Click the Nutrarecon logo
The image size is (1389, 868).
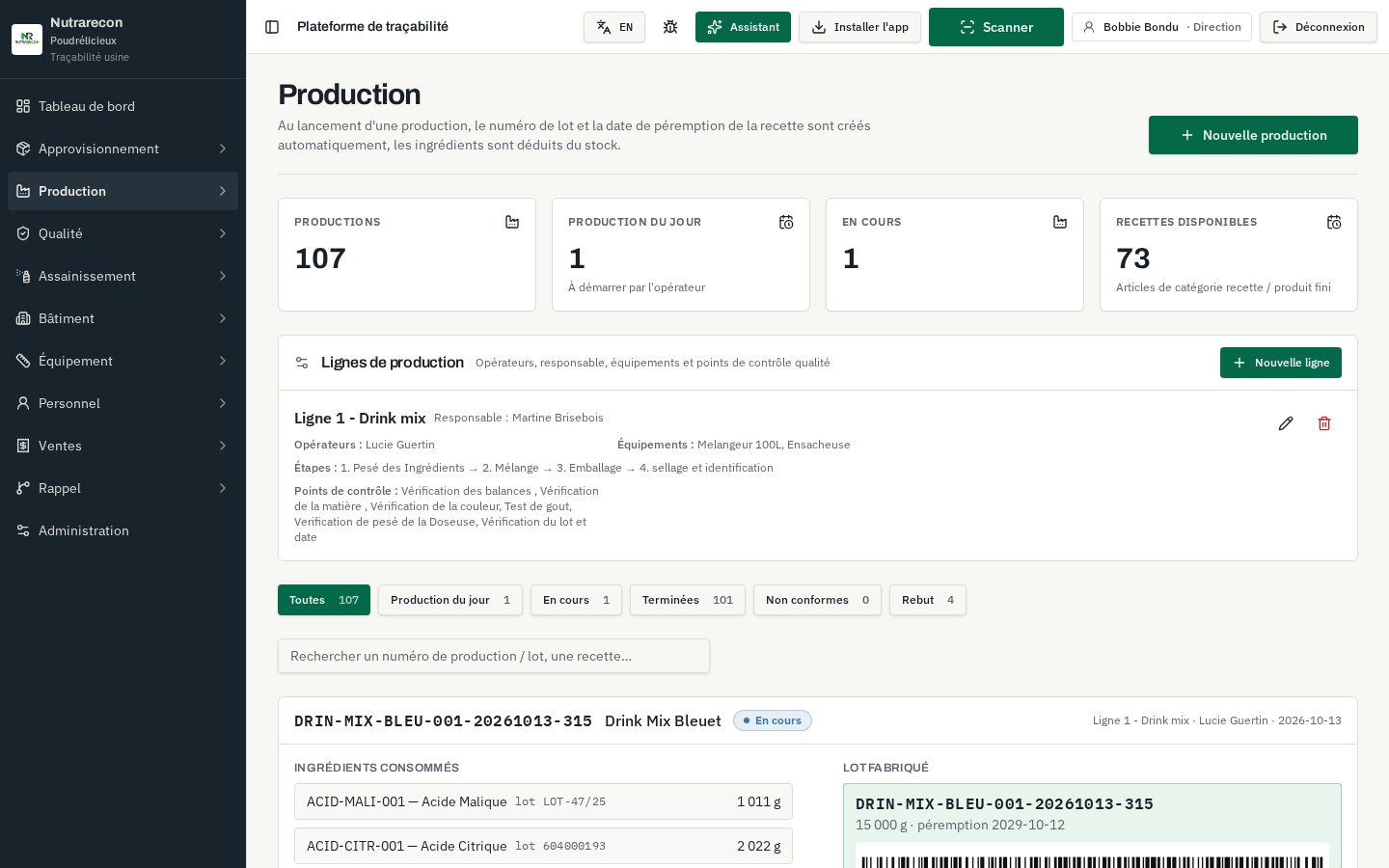27,40
